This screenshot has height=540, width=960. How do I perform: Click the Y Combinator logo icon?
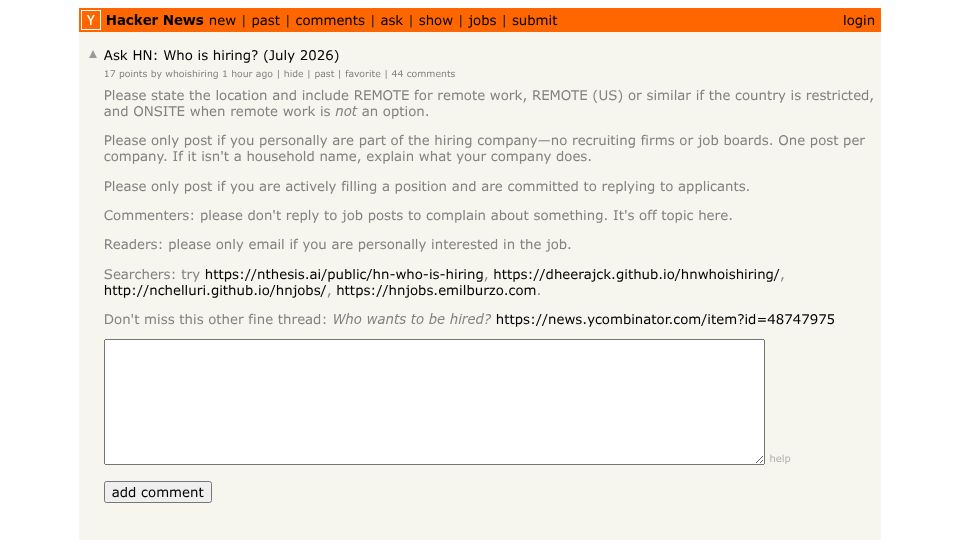(x=91, y=20)
